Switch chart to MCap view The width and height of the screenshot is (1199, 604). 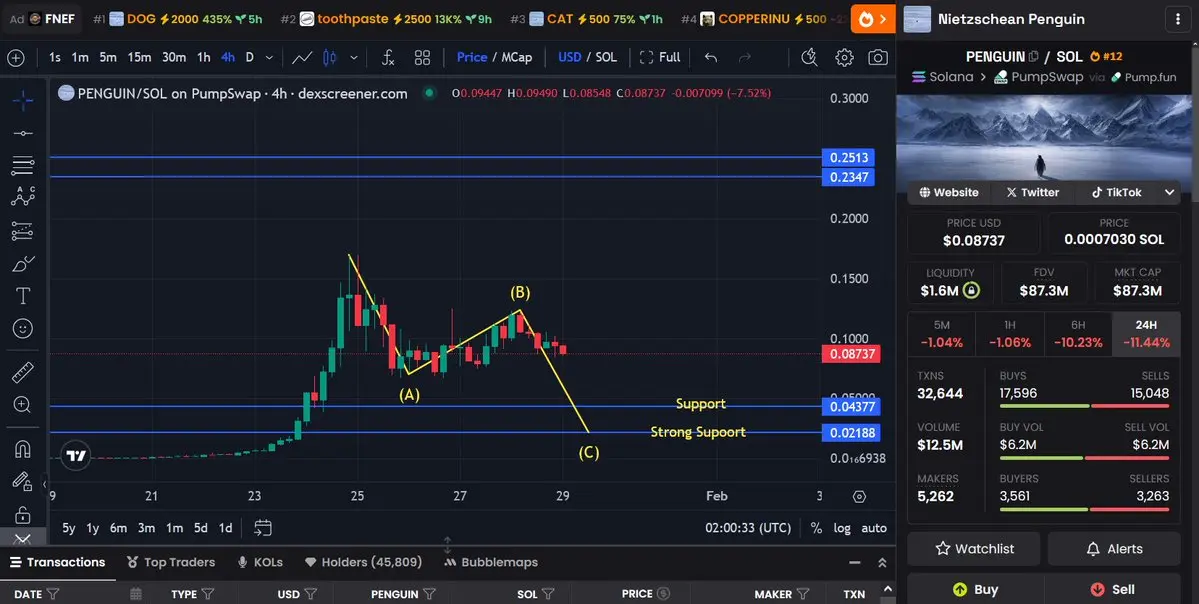pyautogui.click(x=517, y=57)
